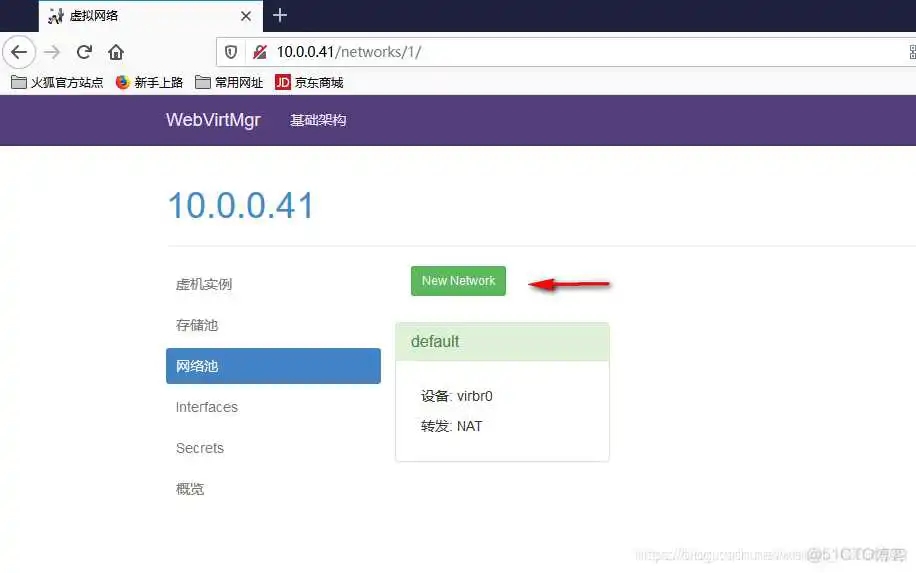Open the Interfaces sidebar item
Viewport: 916px width, 573px height.
click(x=273, y=407)
